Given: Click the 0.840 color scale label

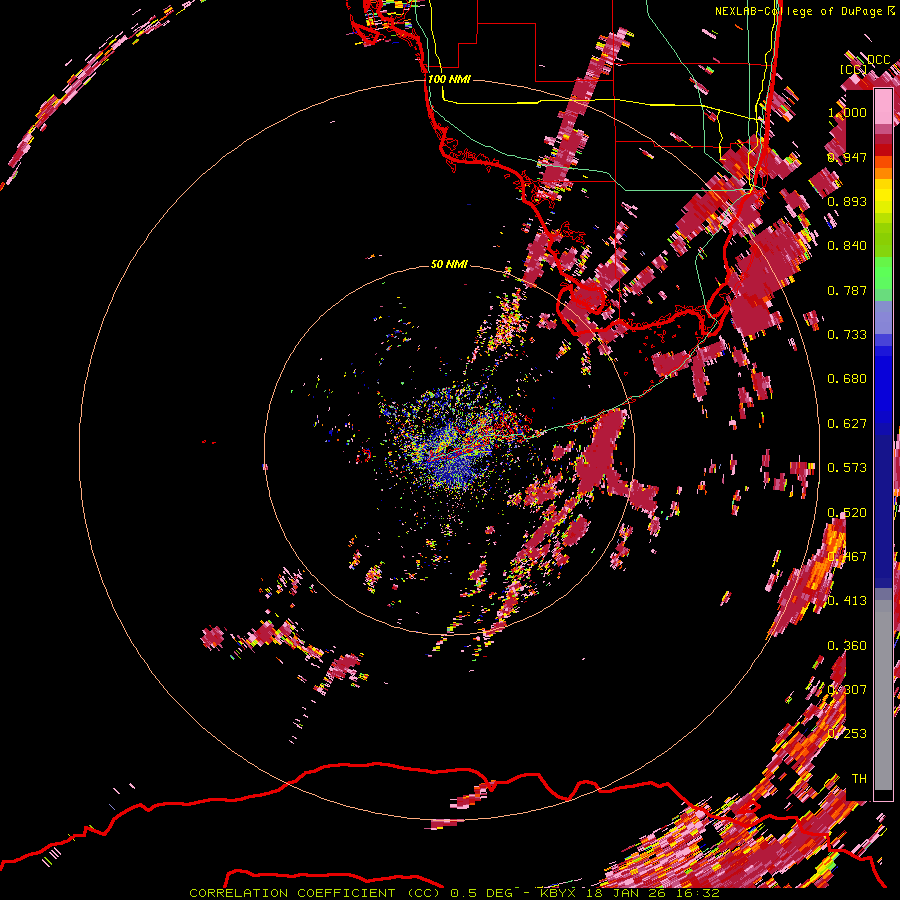Looking at the screenshot, I should pyautogui.click(x=847, y=246).
